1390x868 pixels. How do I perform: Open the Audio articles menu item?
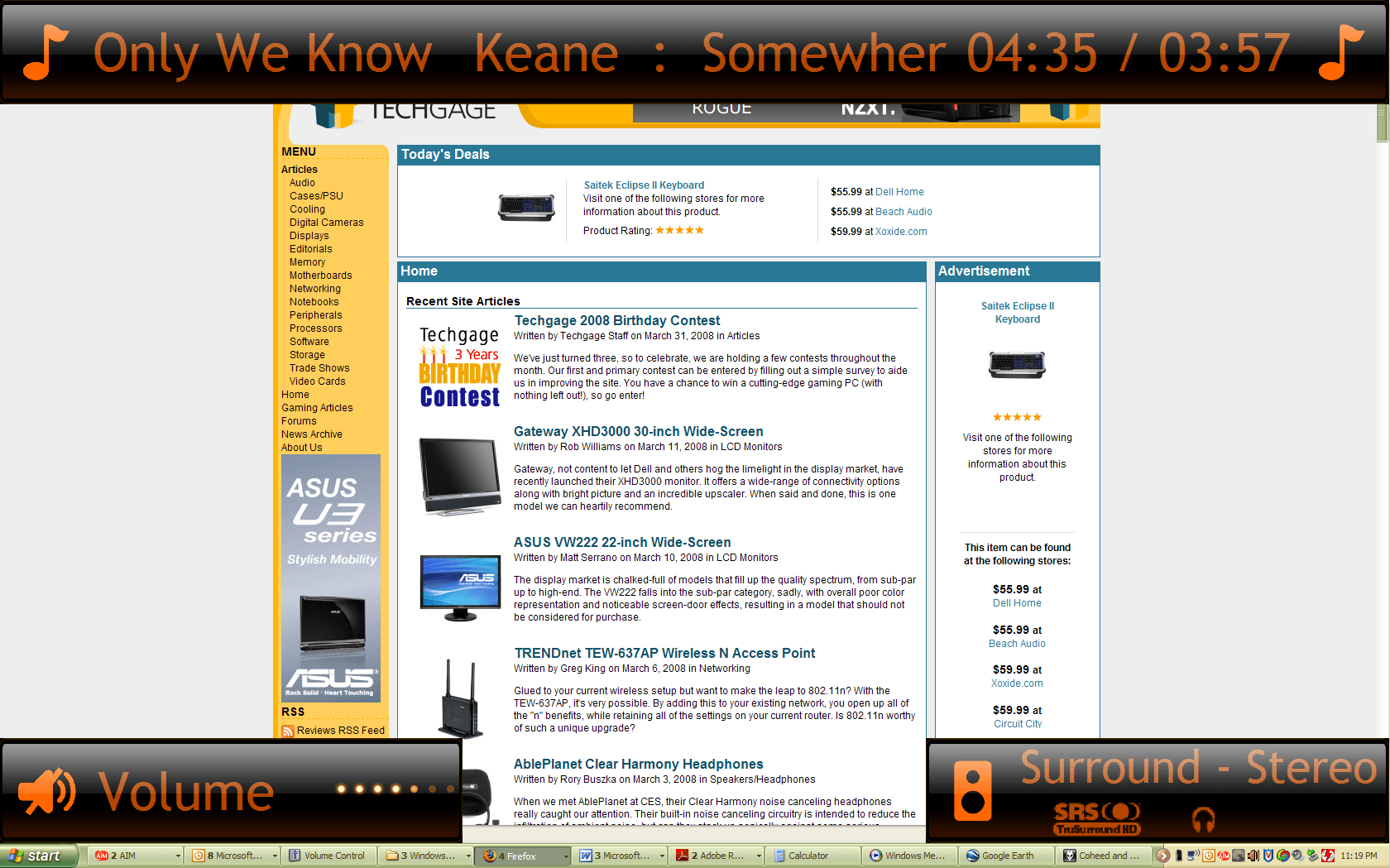[302, 183]
